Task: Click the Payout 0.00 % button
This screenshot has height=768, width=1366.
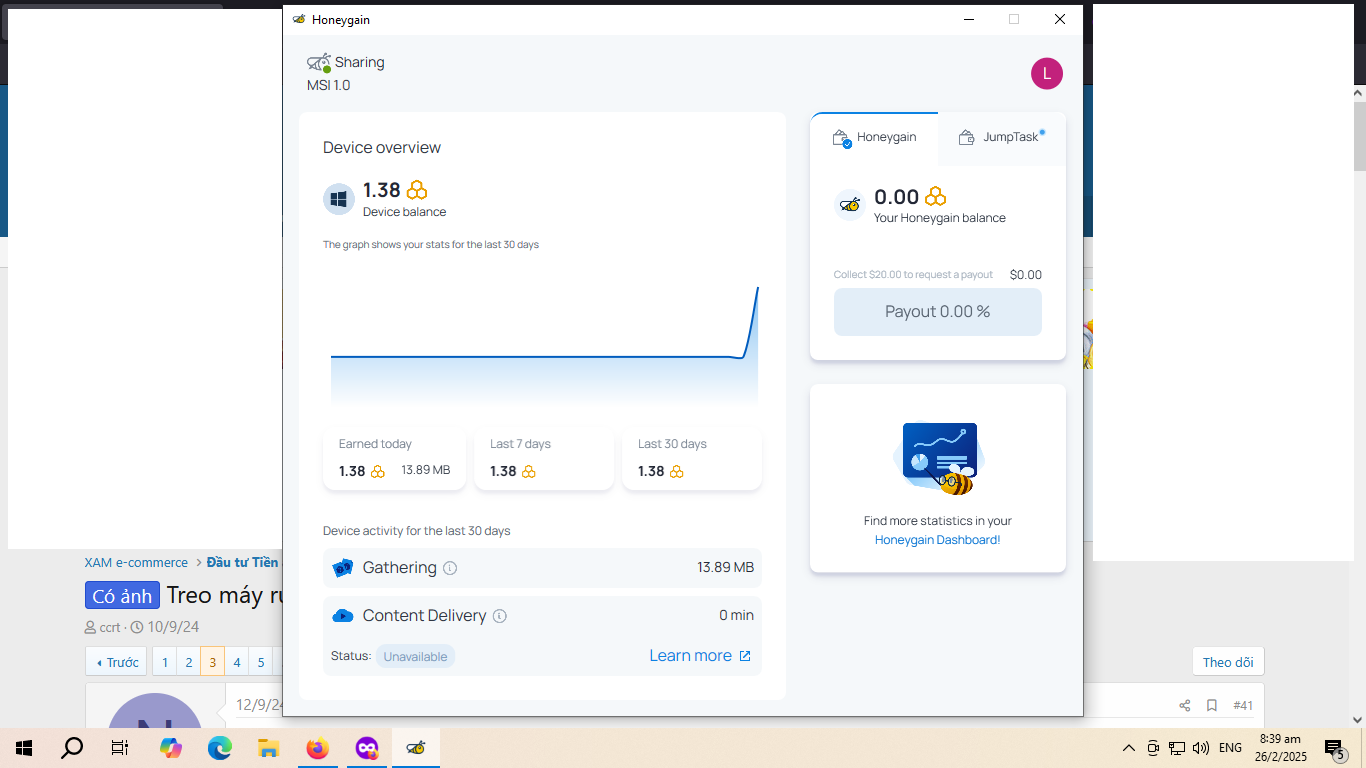Action: click(938, 312)
